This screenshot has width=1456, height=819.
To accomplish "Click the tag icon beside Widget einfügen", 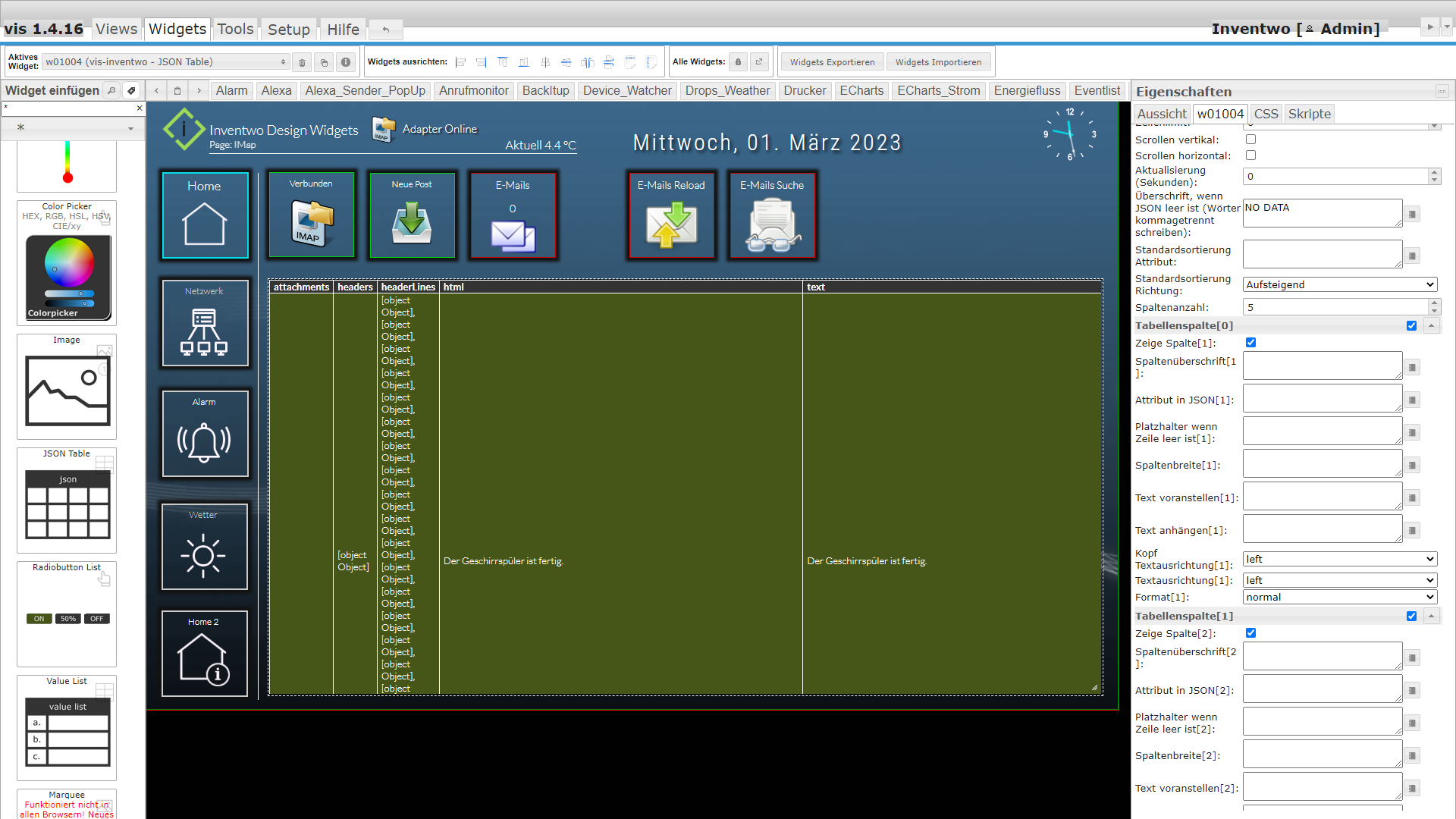I will [131, 90].
